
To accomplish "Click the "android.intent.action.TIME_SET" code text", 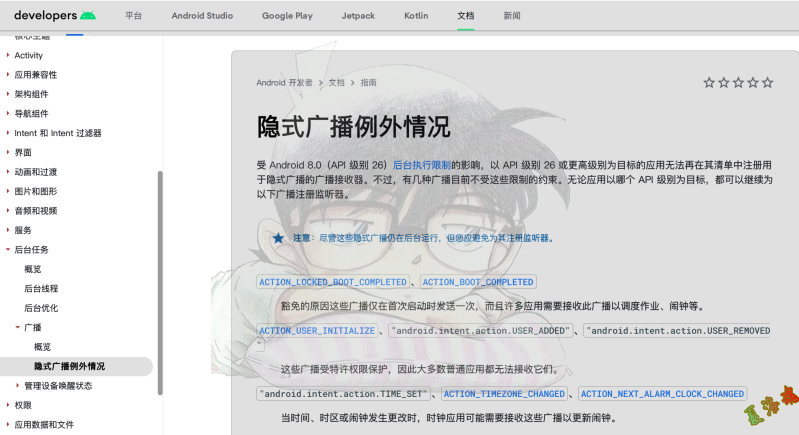I will click(x=343, y=394).
